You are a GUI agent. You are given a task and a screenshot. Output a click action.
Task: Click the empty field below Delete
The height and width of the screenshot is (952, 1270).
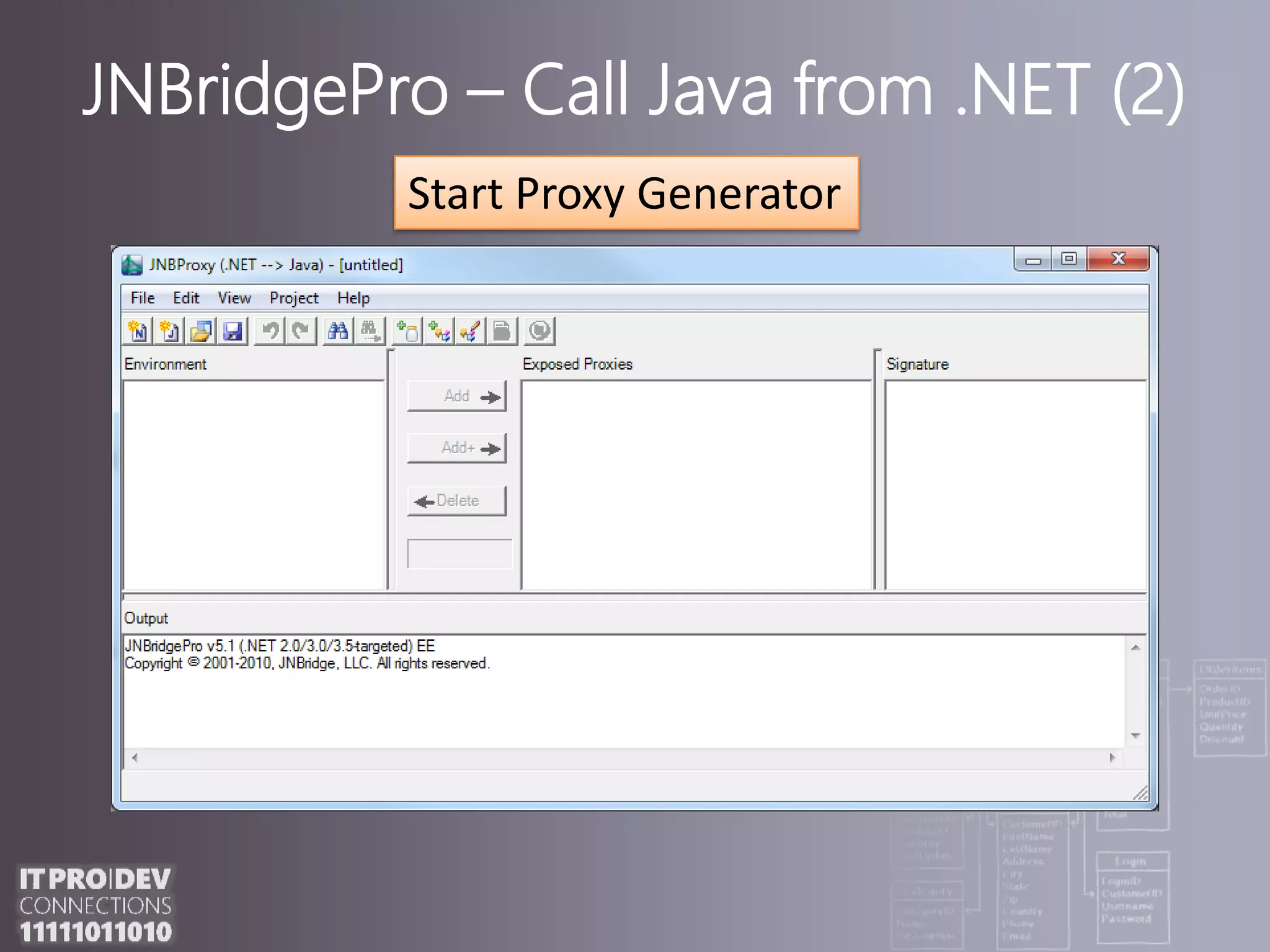coord(460,553)
